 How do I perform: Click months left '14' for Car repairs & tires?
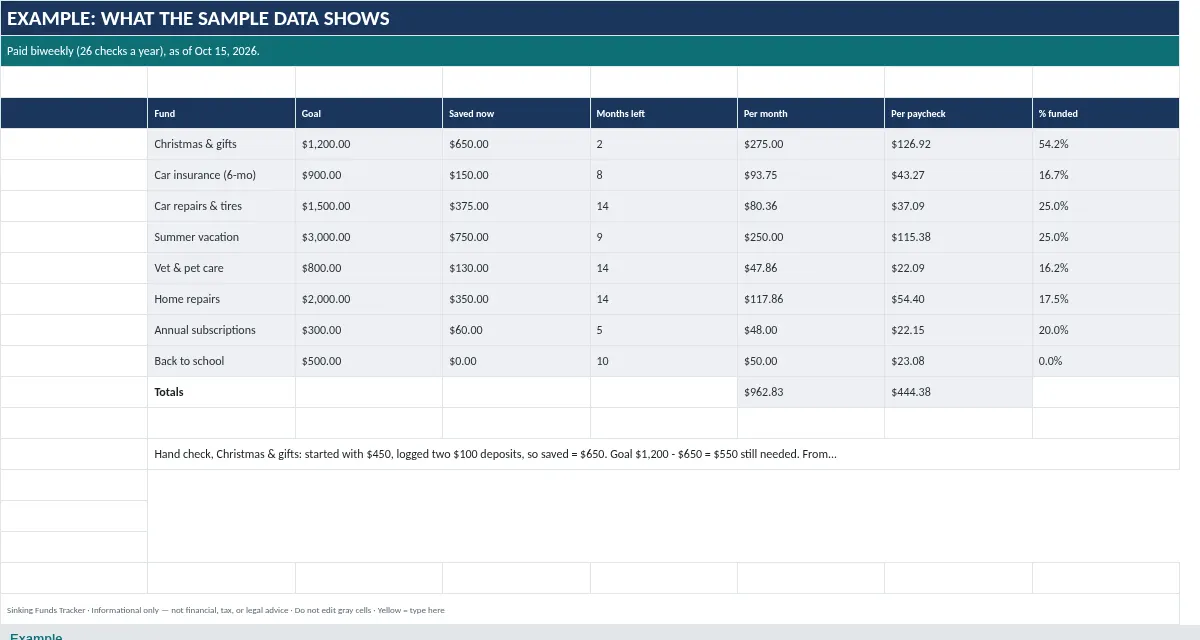tap(664, 206)
